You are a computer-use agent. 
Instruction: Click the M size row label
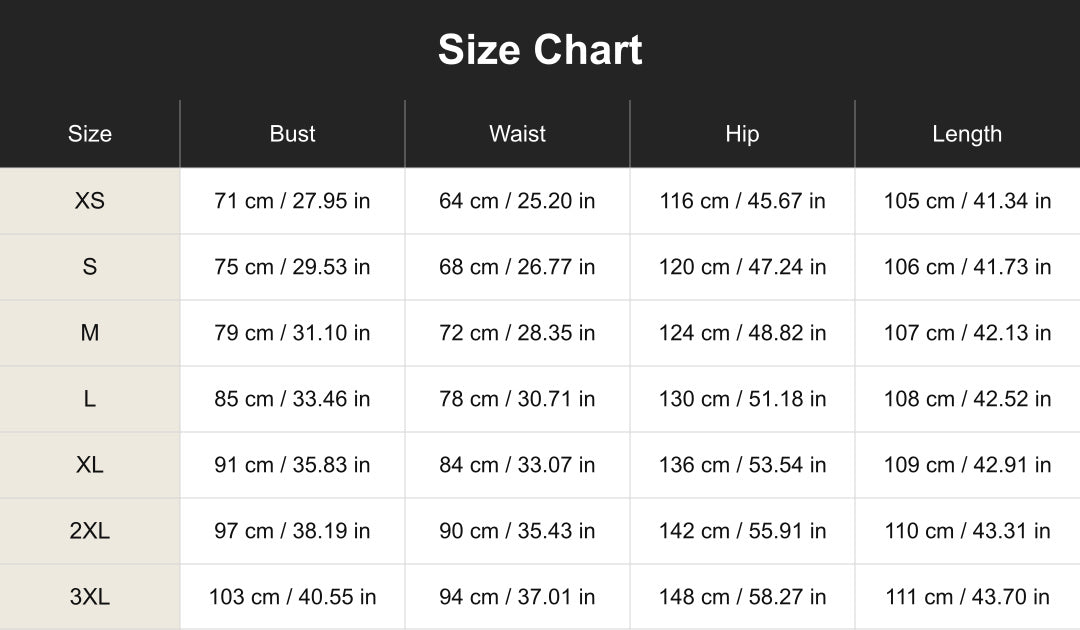pos(90,333)
